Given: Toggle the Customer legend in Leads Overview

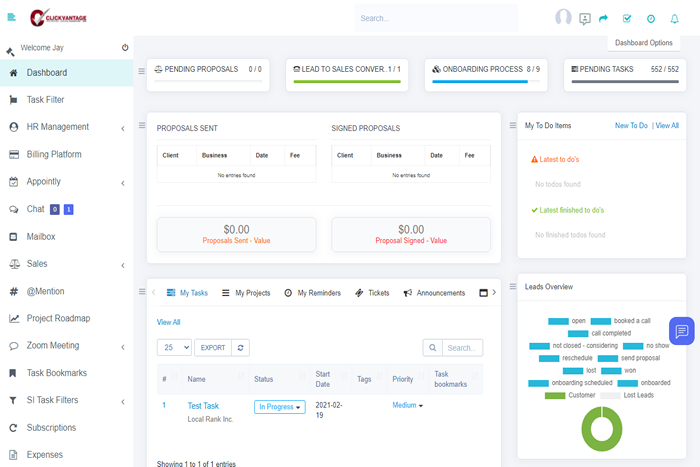Looking at the screenshot, I should pos(570,395).
